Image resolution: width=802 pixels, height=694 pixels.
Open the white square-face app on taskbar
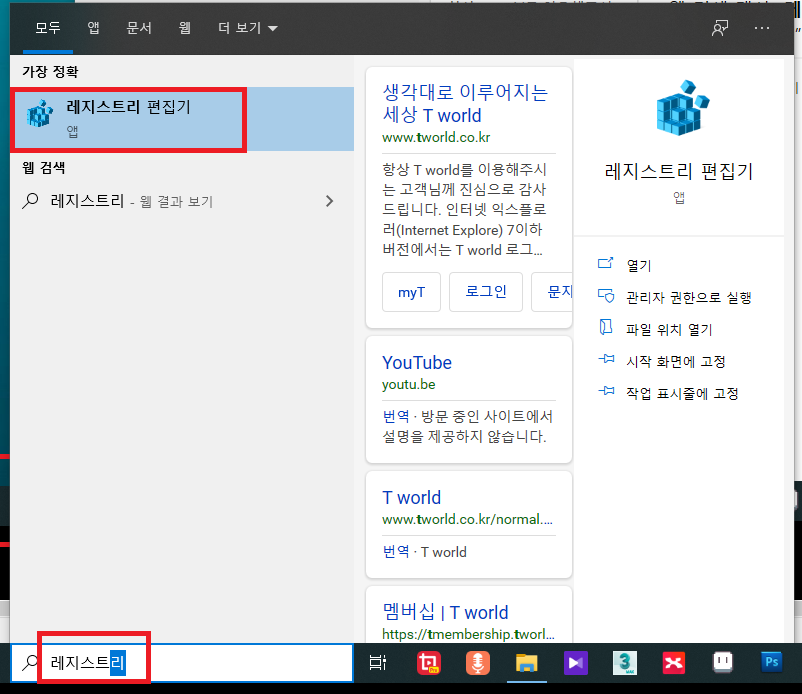coord(723,662)
